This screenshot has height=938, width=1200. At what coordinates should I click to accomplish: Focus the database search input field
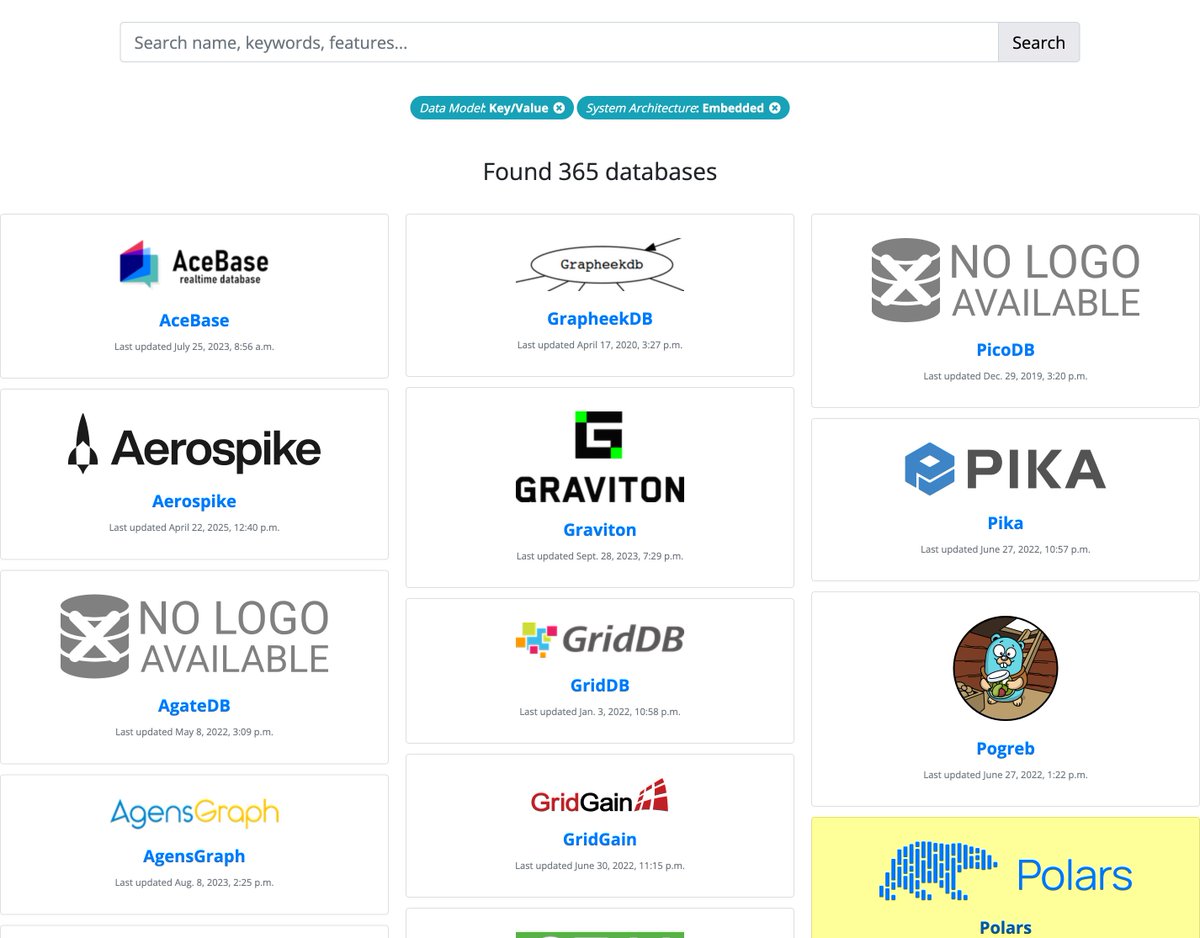pos(559,42)
